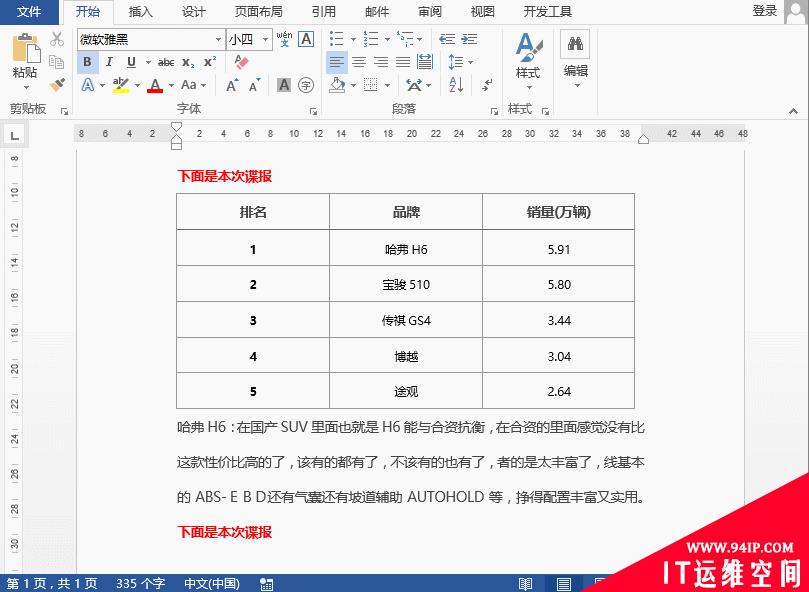
Task: Switch to the 审阅 tab
Action: click(430, 11)
